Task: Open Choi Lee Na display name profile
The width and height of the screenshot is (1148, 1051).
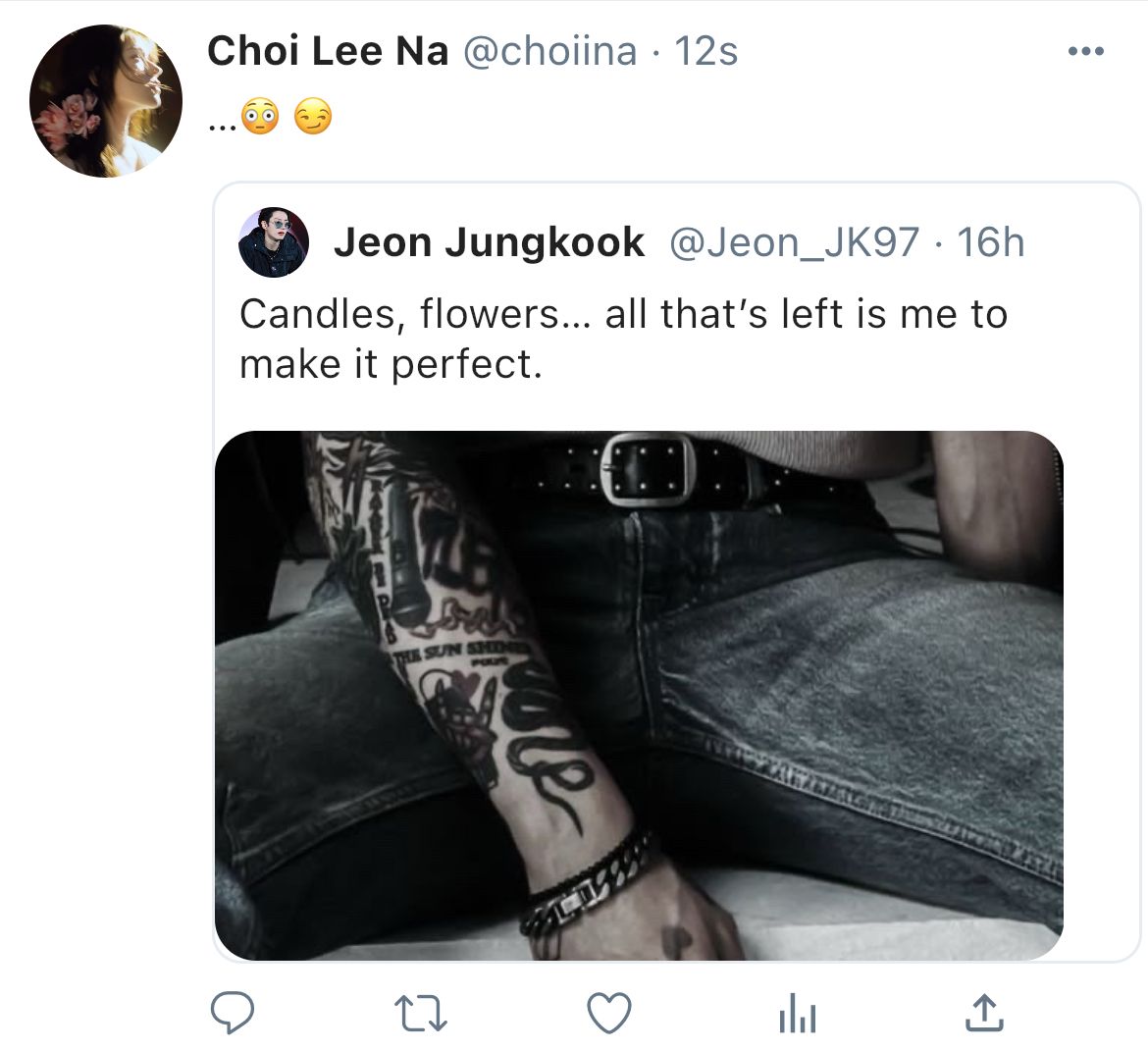Action: click(x=328, y=51)
